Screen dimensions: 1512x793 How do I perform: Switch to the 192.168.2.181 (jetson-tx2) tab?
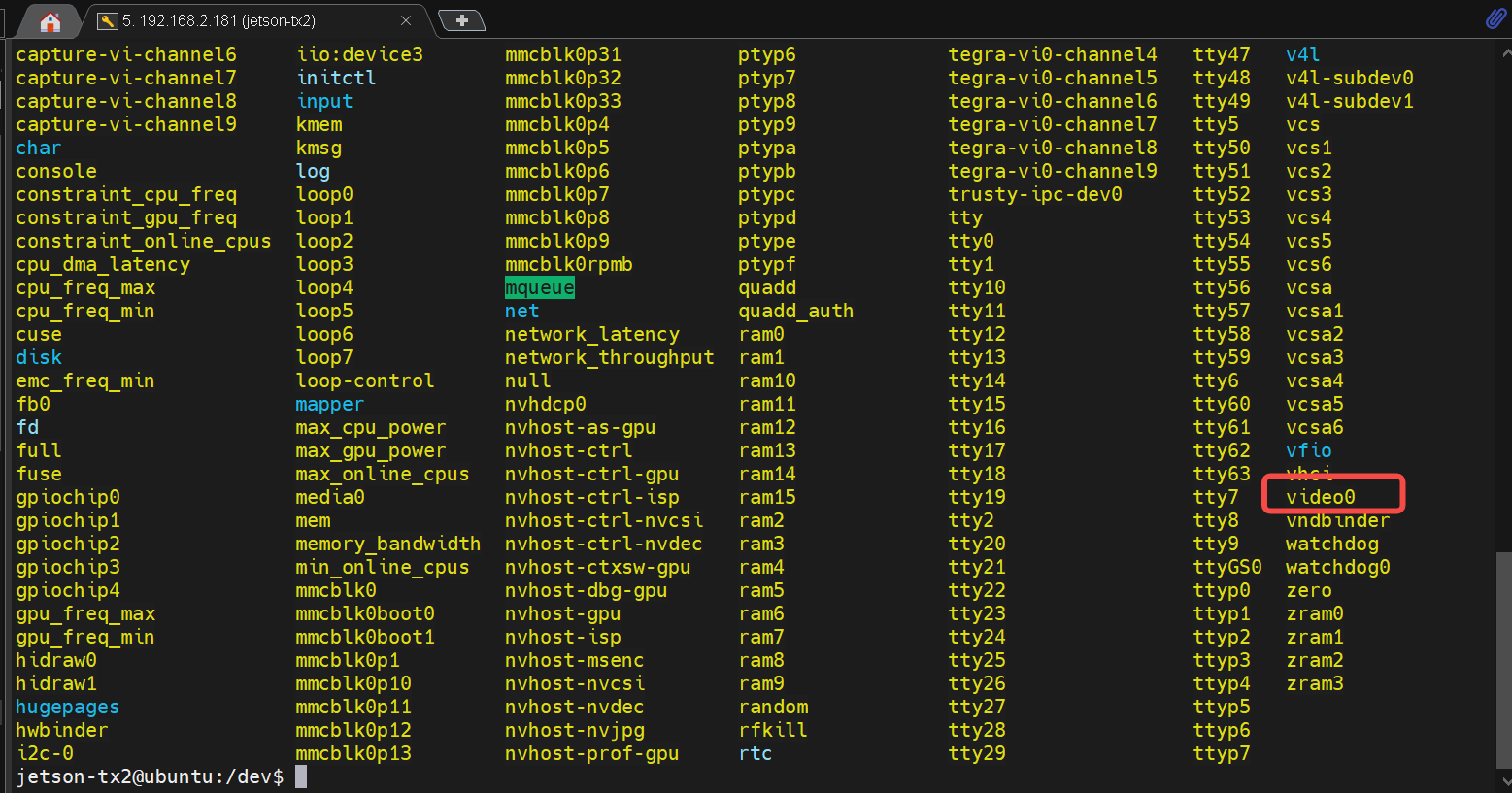coord(218,20)
